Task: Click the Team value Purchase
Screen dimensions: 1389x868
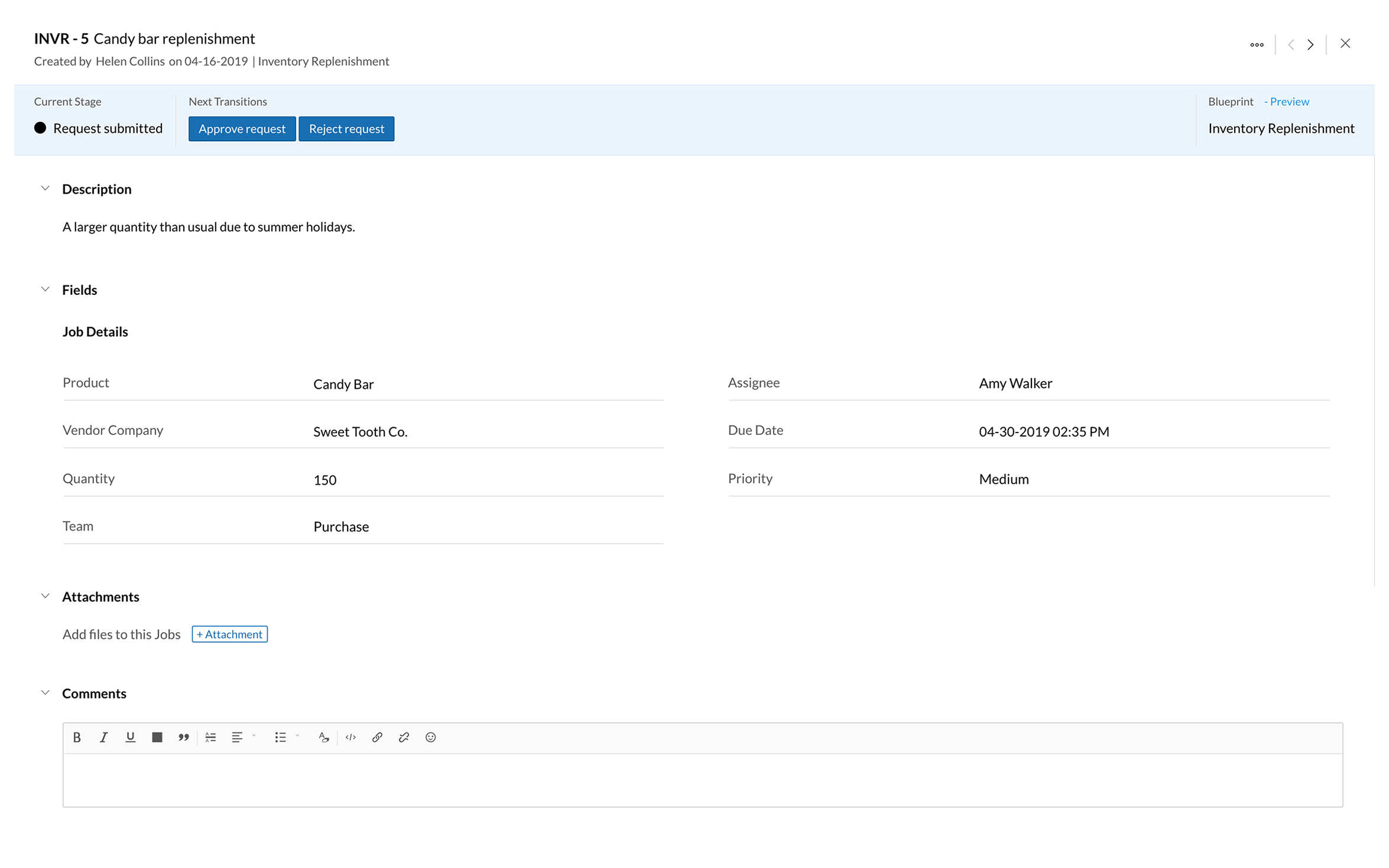Action: 341,526
